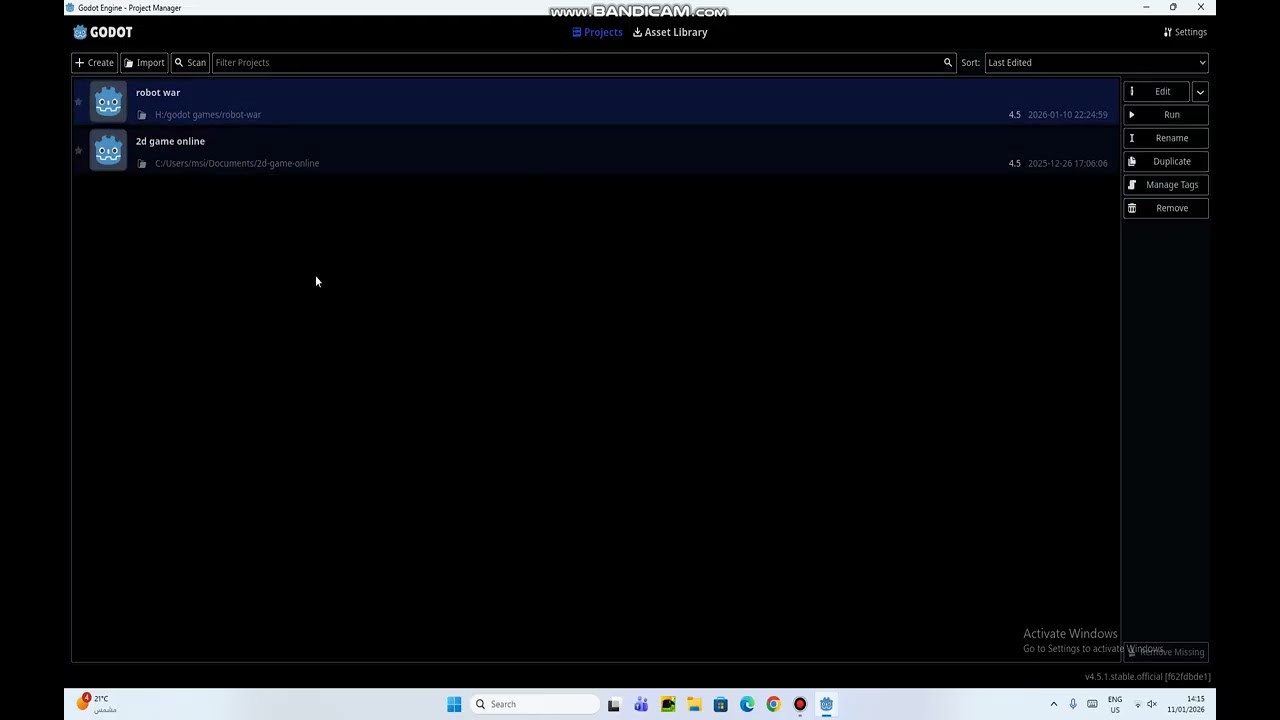Screen dimensions: 1280x720
Task: Click the Scan button
Action: coord(190,63)
